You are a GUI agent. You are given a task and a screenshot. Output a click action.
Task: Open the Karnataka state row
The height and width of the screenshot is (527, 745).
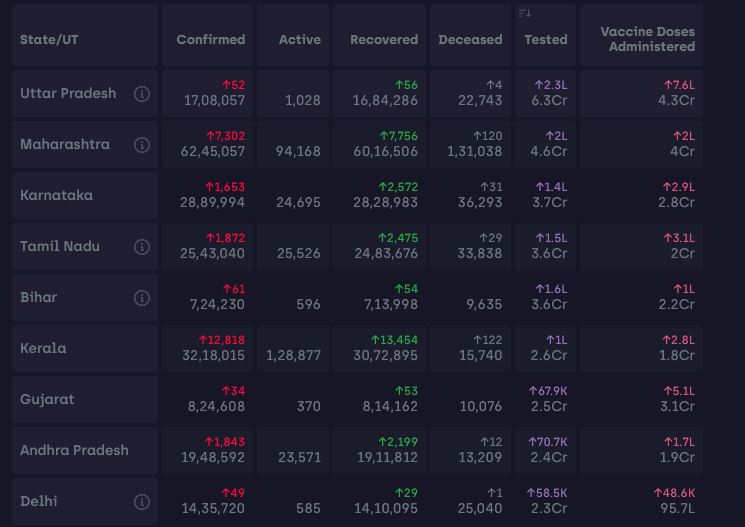(x=56, y=196)
